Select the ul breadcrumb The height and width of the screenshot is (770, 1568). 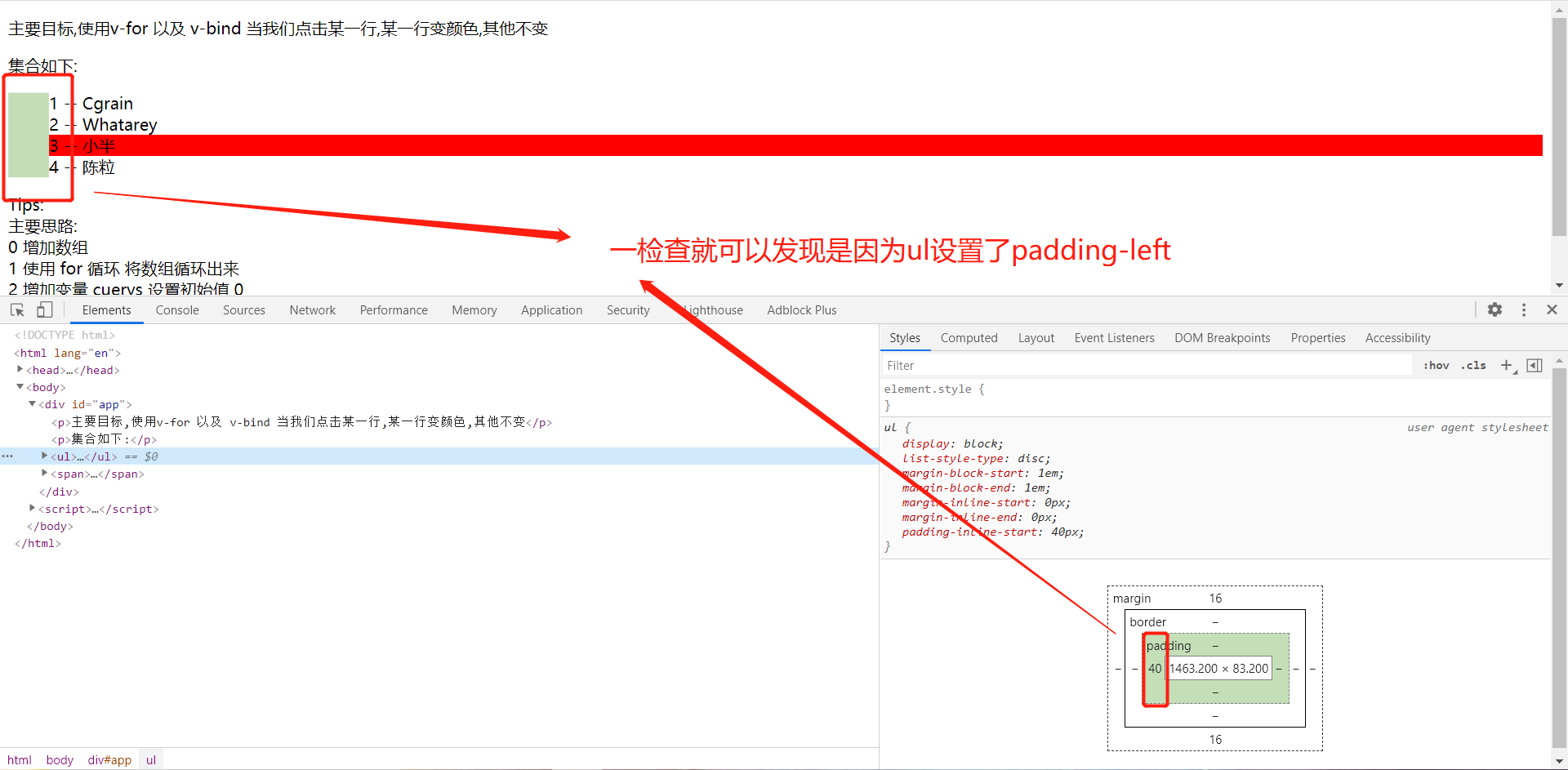pos(151,760)
